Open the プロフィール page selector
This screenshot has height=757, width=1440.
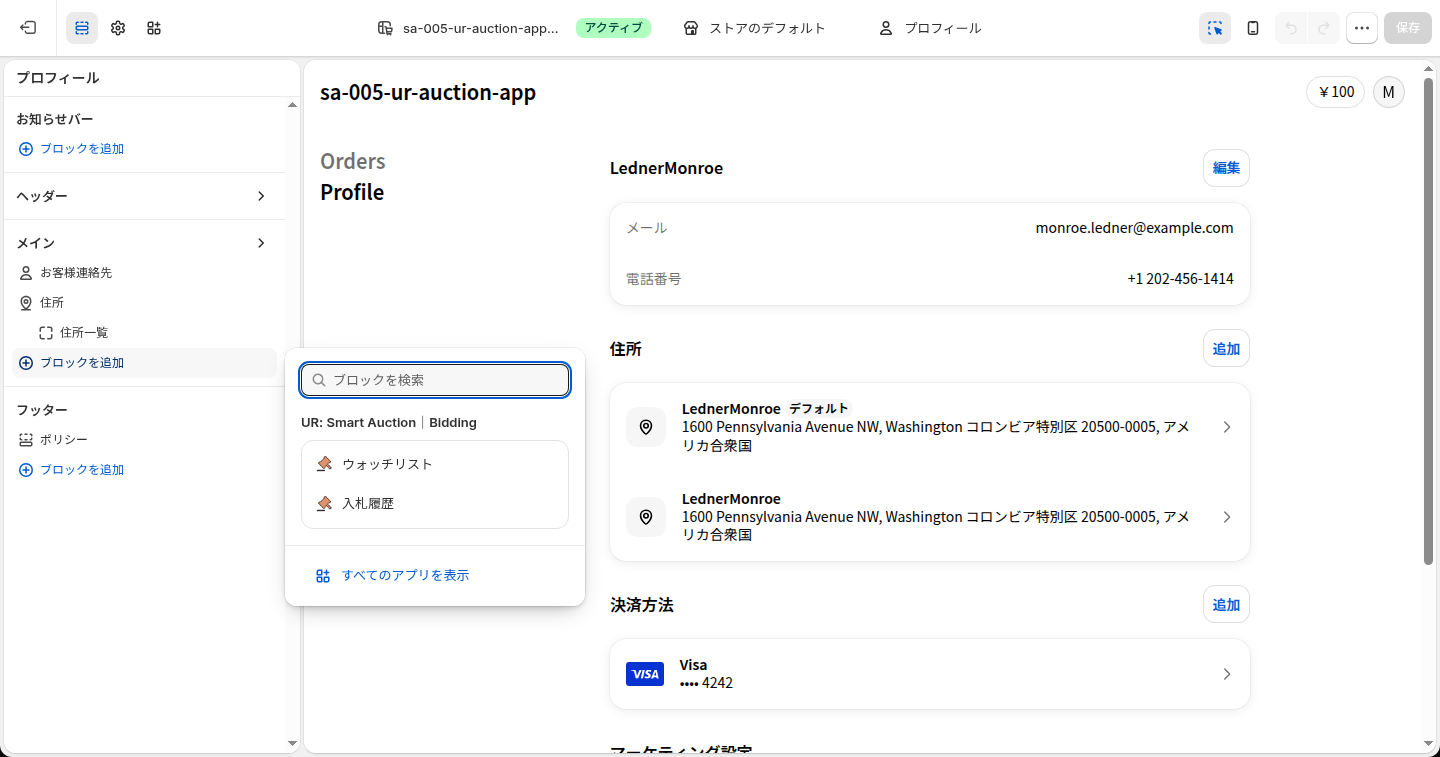tap(930, 28)
